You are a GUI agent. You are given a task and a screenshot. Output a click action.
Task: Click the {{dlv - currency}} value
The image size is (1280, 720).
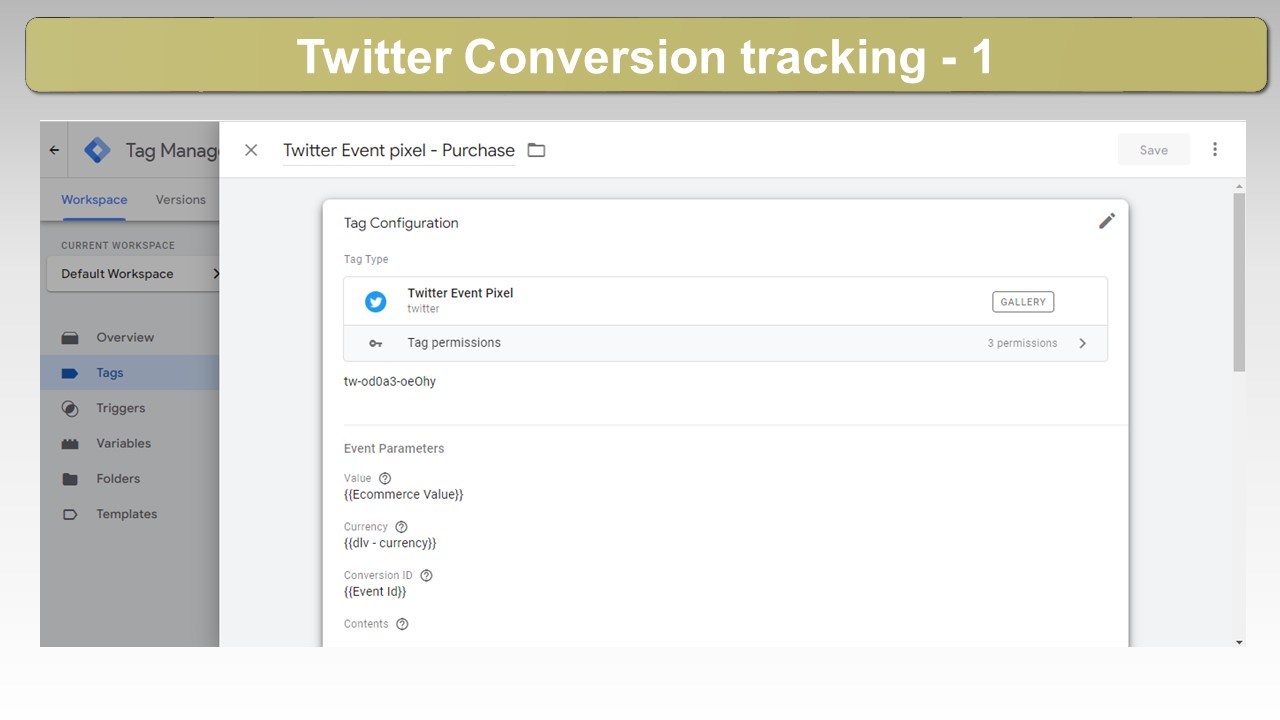click(390, 543)
